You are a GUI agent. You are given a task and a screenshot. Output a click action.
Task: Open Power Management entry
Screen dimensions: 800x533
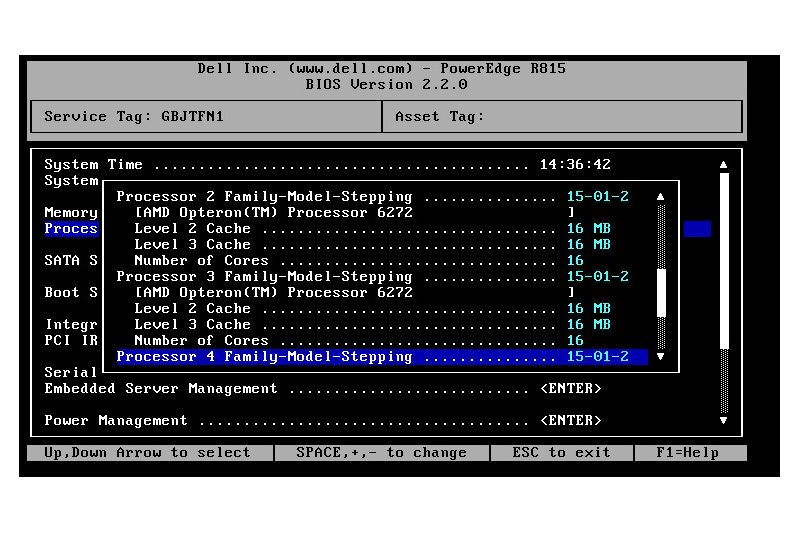[x=322, y=420]
